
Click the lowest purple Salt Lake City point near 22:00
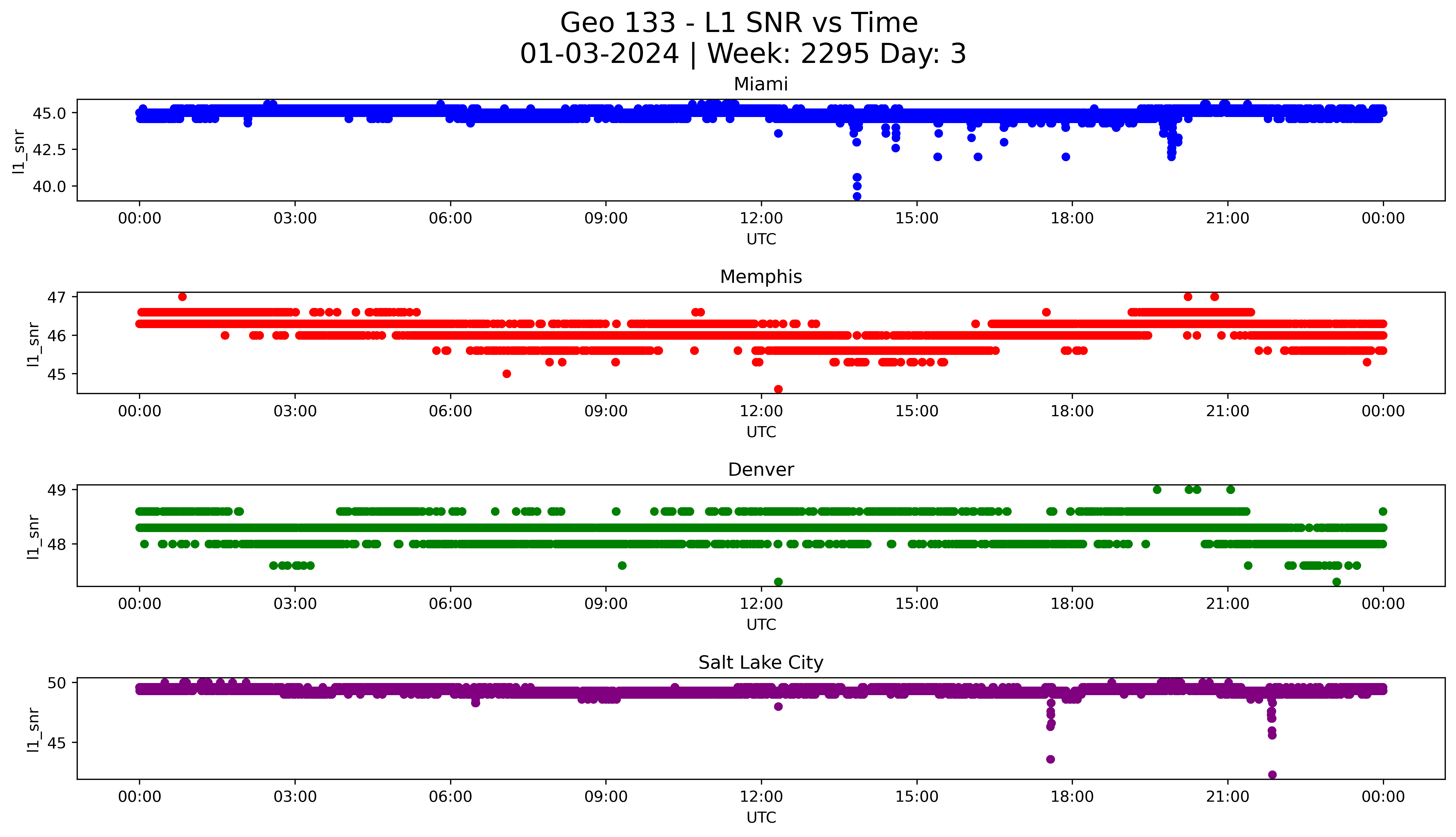1272,775
